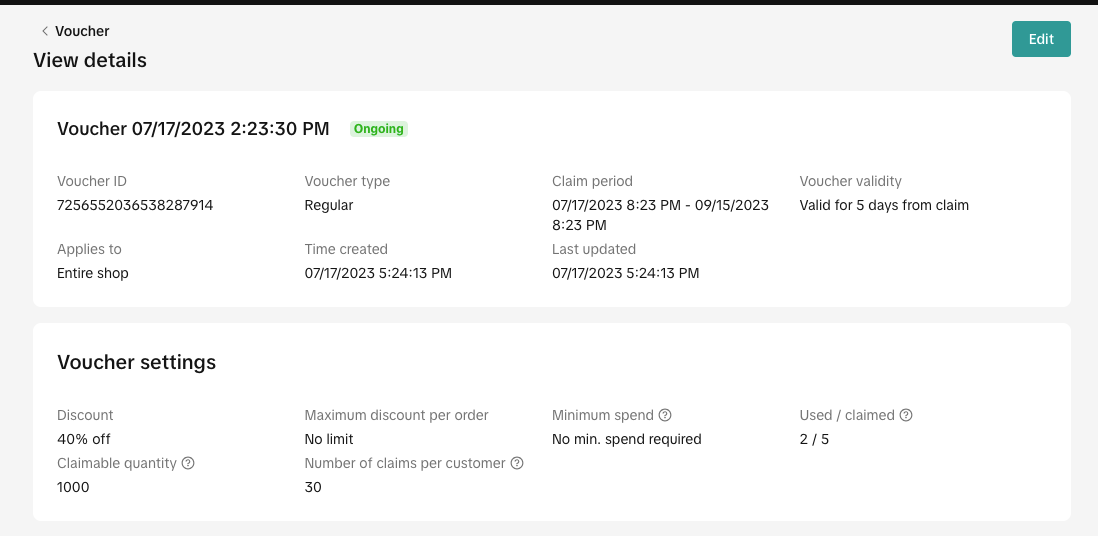This screenshot has width=1098, height=536.
Task: Click the '2 / 5' used claimed value
Action: coord(814,439)
